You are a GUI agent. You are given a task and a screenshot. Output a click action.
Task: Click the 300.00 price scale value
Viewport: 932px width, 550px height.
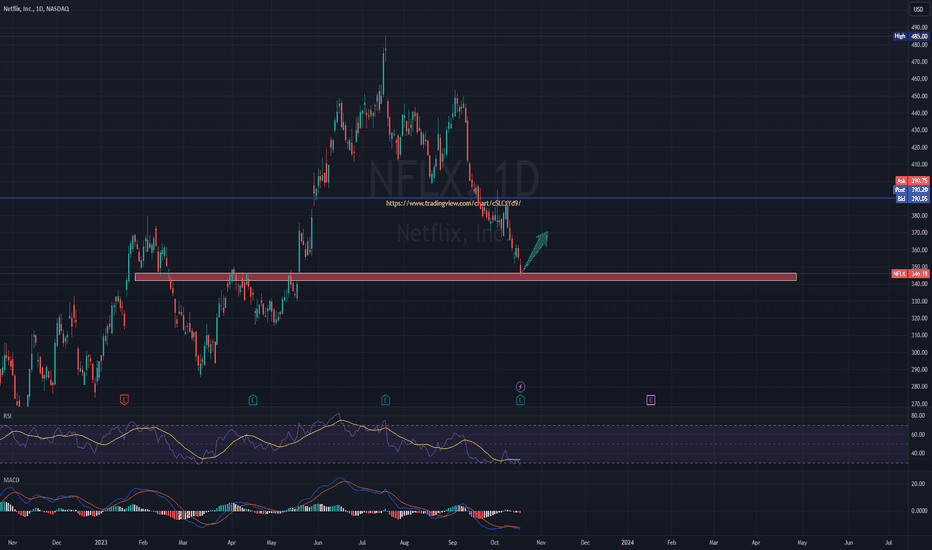pyautogui.click(x=919, y=353)
